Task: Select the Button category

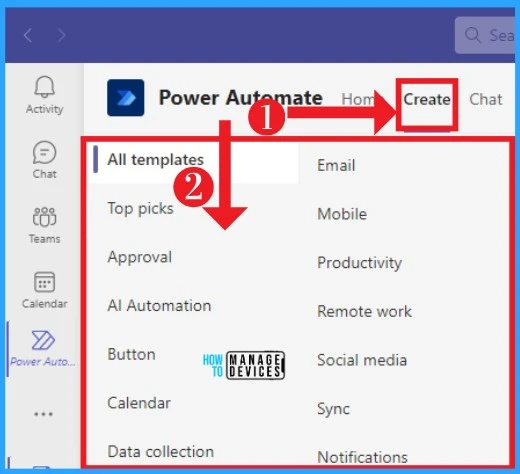Action: pos(131,354)
